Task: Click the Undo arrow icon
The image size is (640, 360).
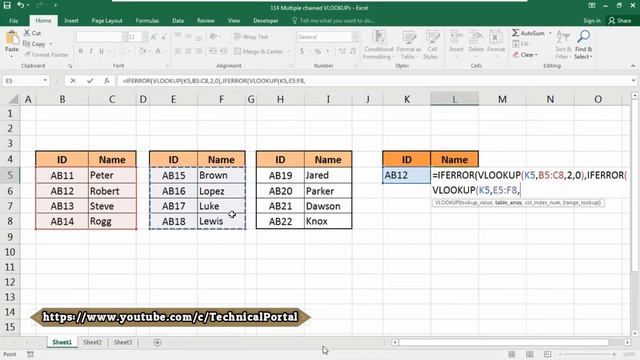Action: click(x=20, y=5)
